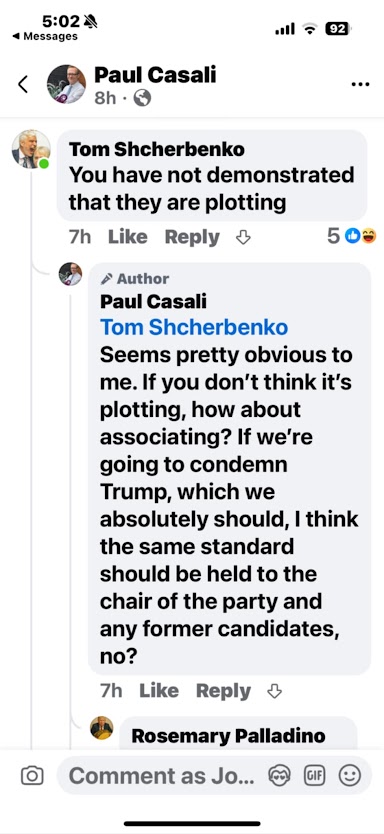The image size is (384, 834).
Task: Expand the arrow under Tom Shcherbenko's comment
Action: [x=243, y=237]
